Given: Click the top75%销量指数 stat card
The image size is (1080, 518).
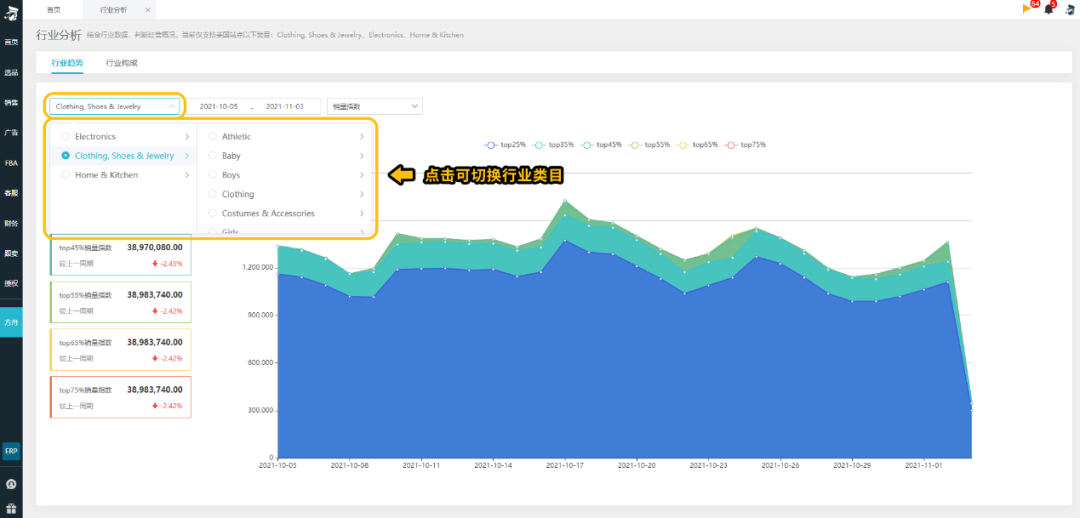Looking at the screenshot, I should coord(120,397).
